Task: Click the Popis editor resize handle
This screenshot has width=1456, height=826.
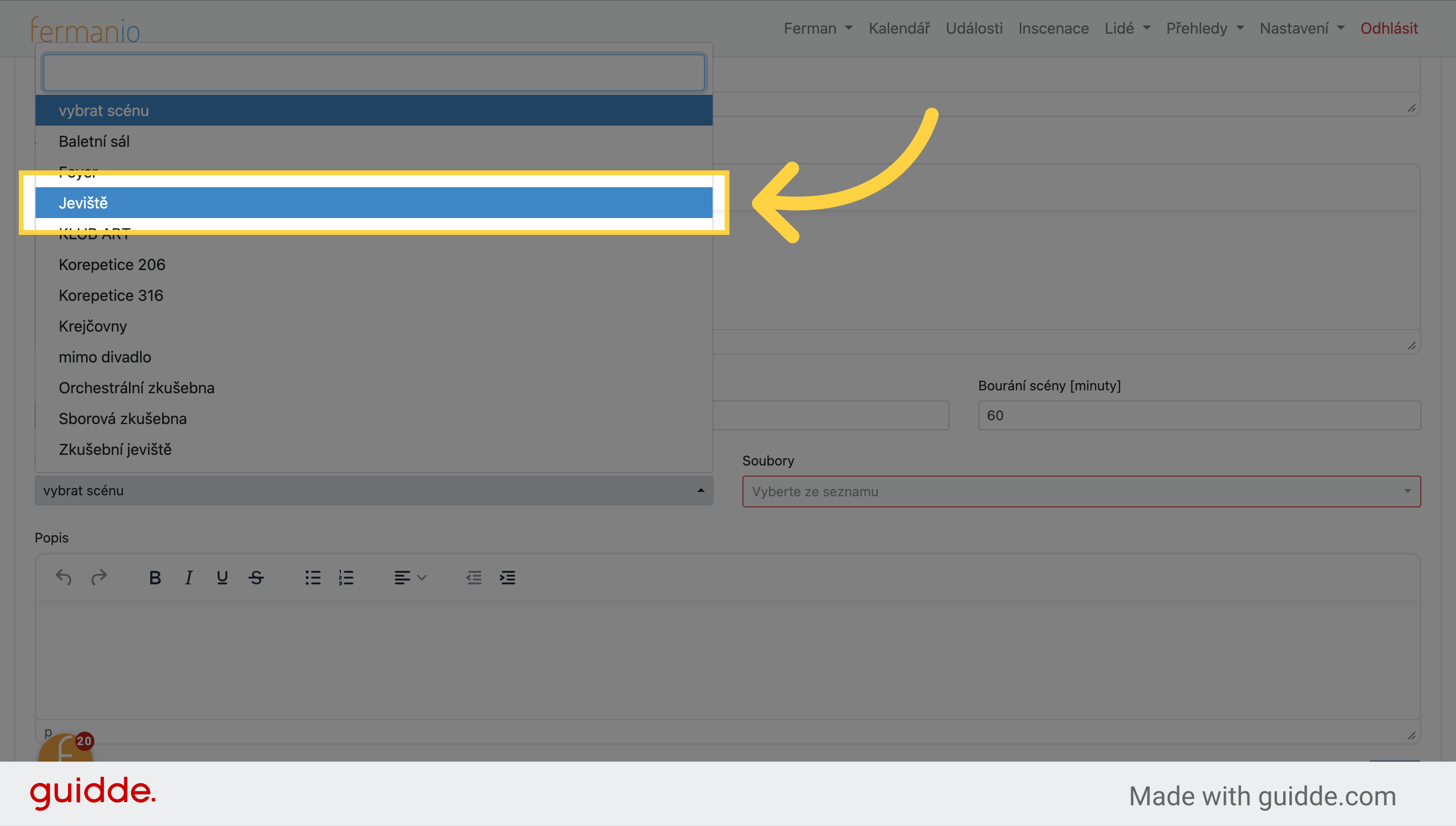Action: [x=1411, y=735]
